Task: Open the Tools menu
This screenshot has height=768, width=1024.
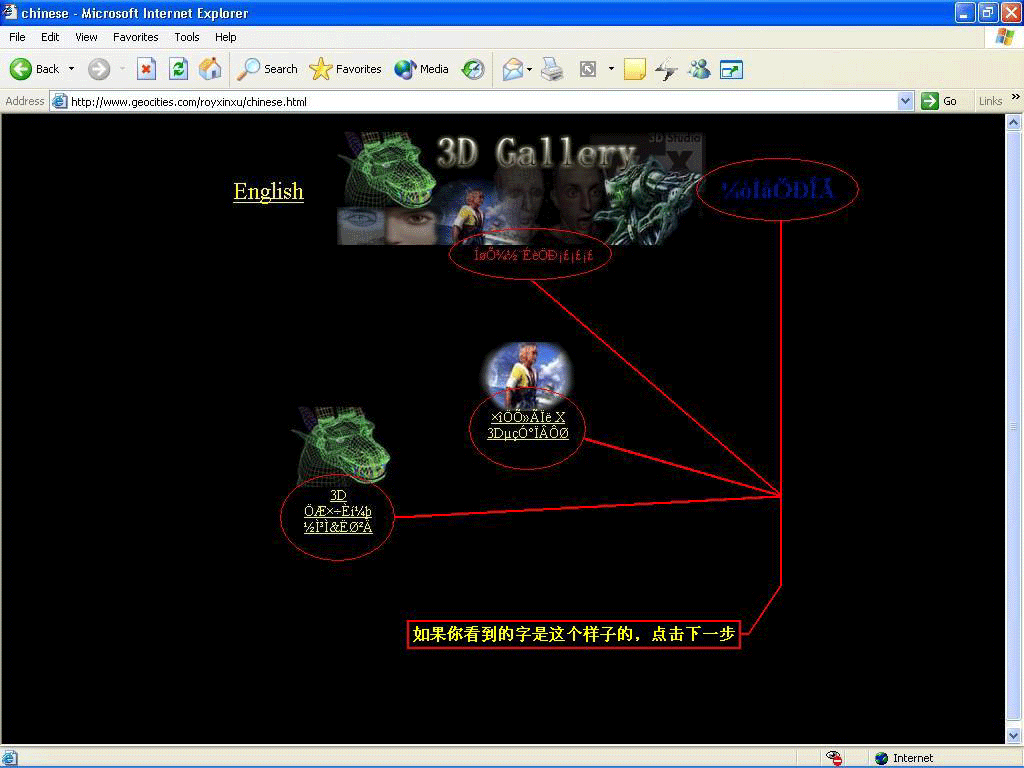Action: tap(187, 37)
